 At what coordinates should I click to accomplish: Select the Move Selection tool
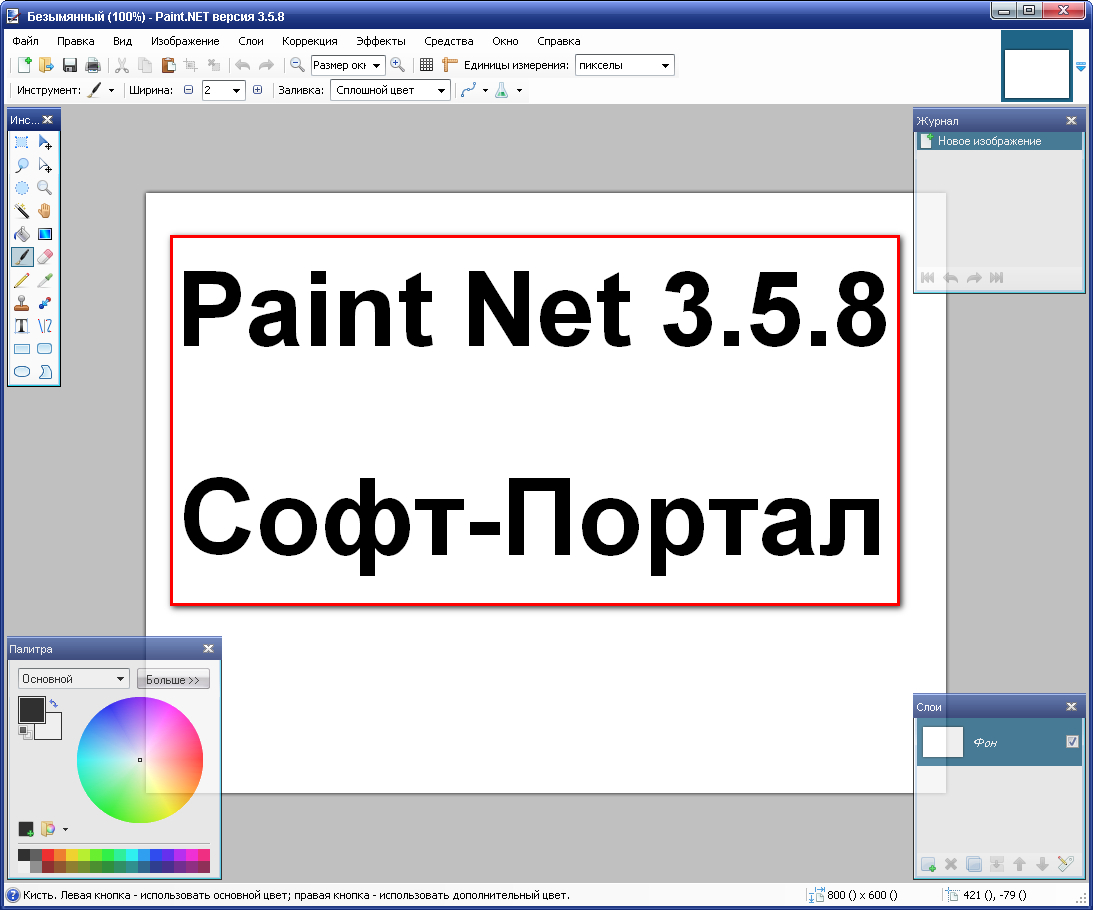[x=45, y=166]
